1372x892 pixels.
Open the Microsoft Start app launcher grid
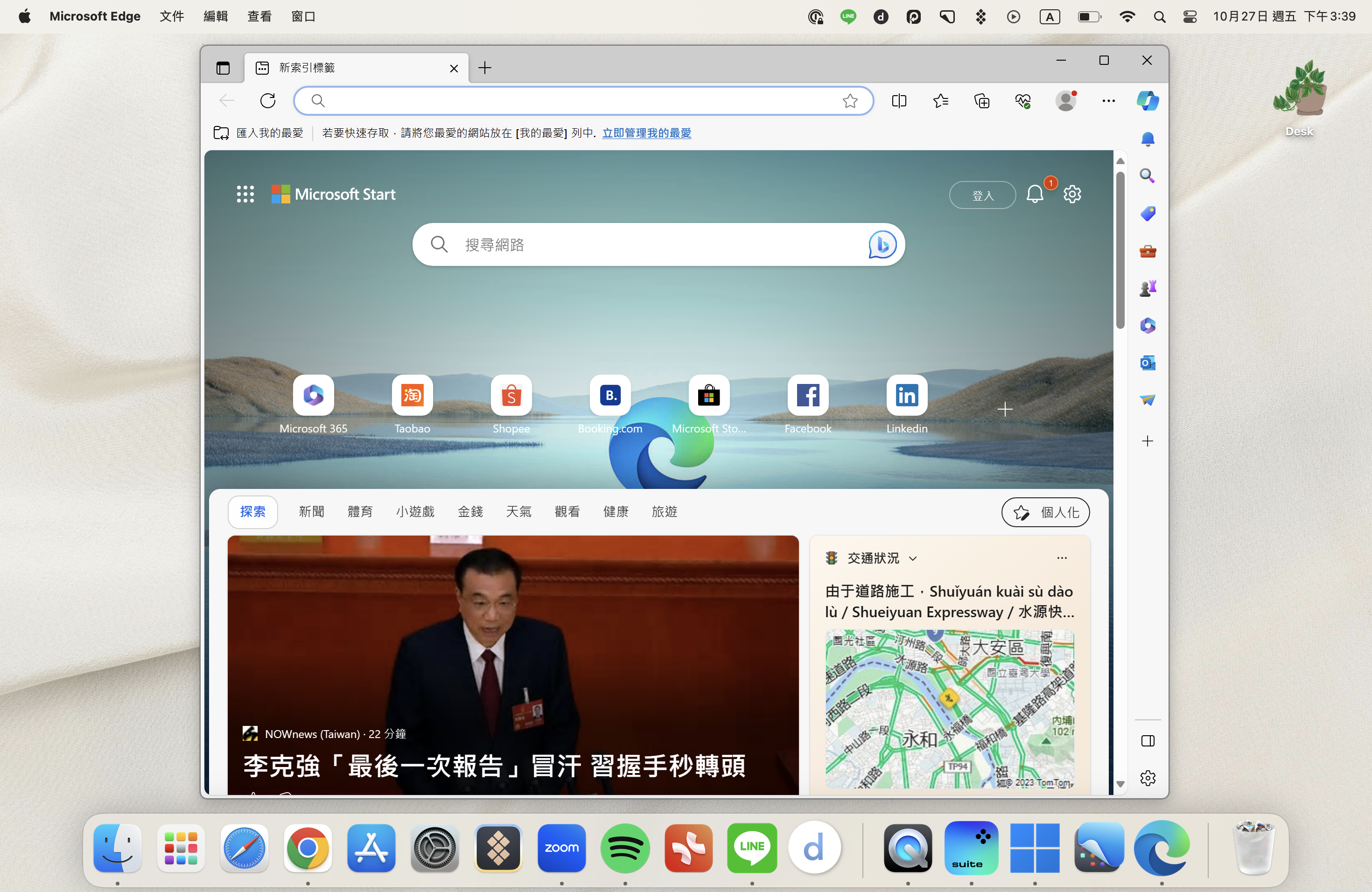245,194
